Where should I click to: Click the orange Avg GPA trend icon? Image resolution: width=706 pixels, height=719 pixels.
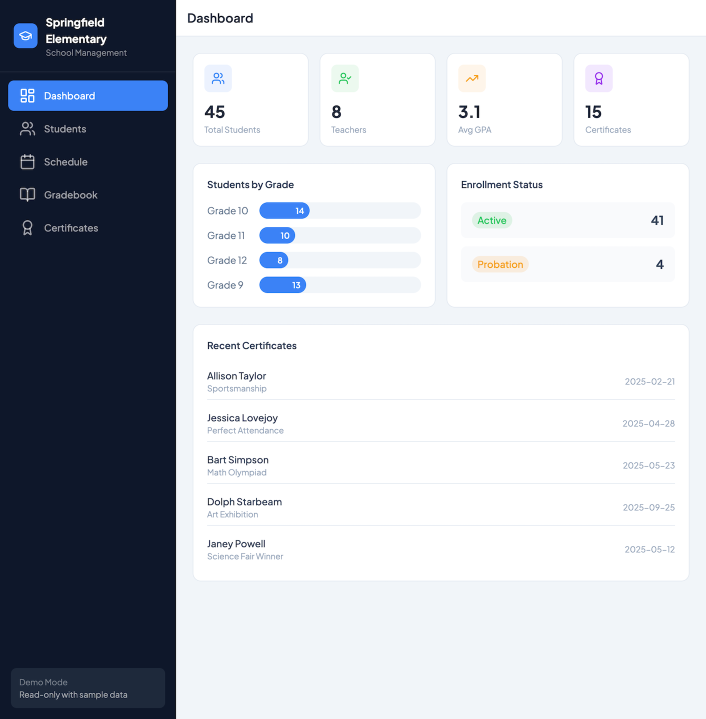pos(472,78)
